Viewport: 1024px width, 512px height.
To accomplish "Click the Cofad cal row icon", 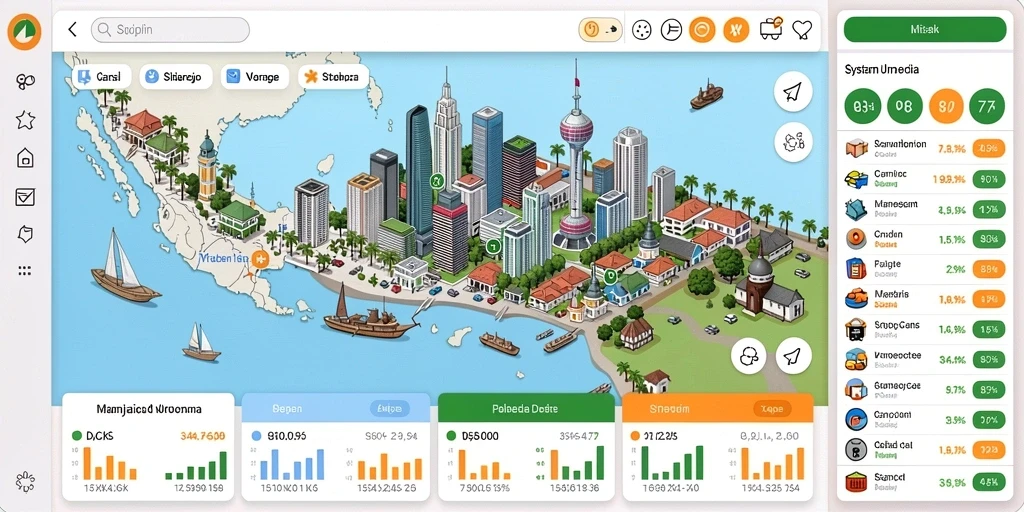I will (x=856, y=449).
